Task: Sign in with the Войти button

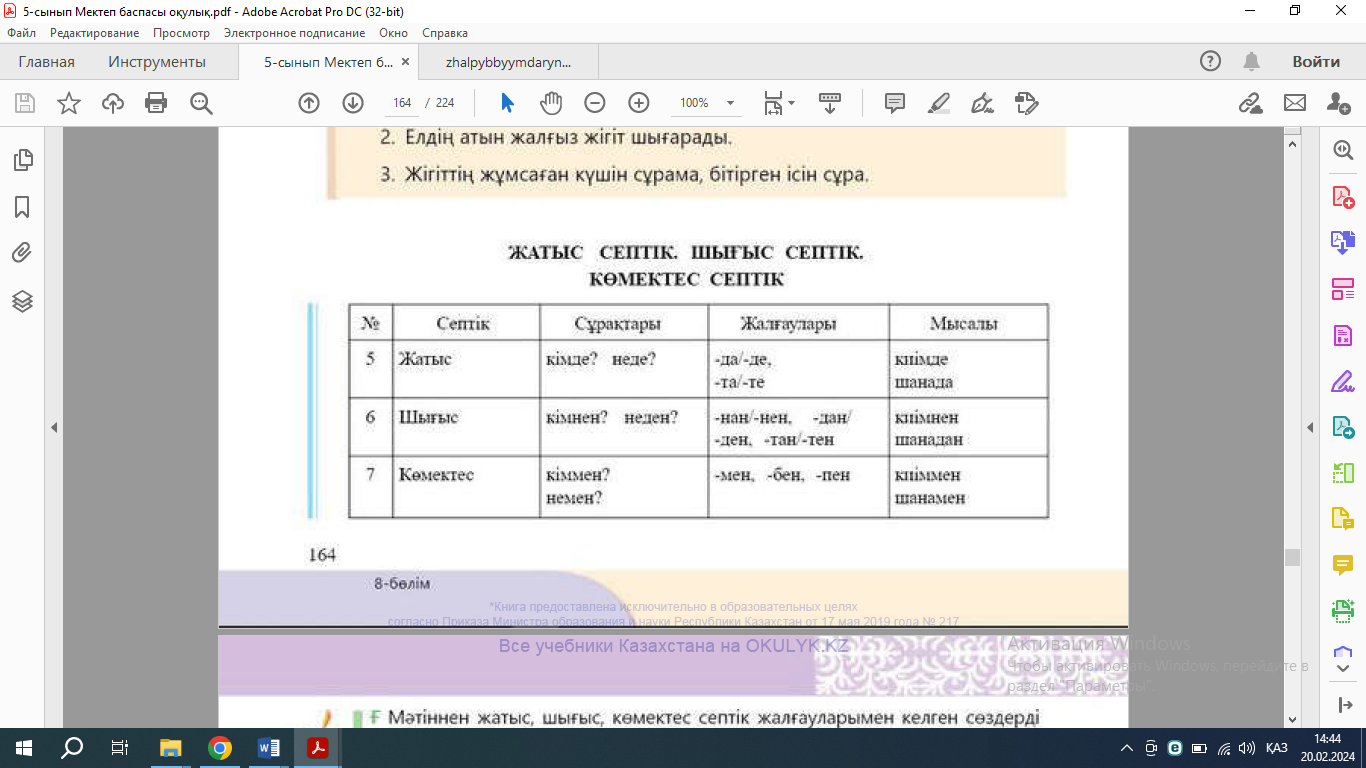Action: (x=1316, y=62)
